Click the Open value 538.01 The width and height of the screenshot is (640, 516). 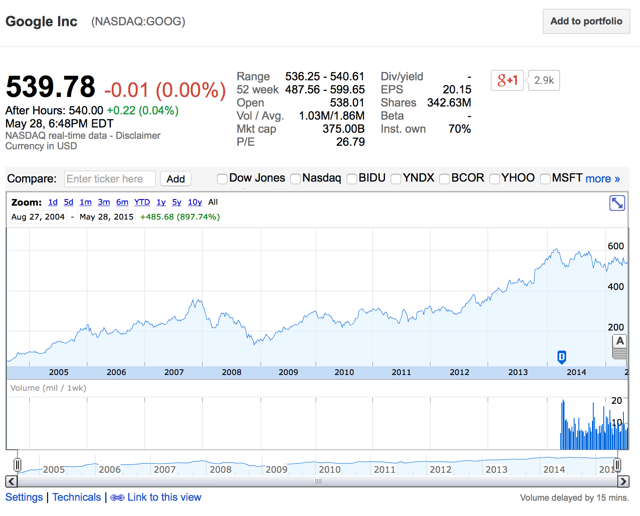347,102
